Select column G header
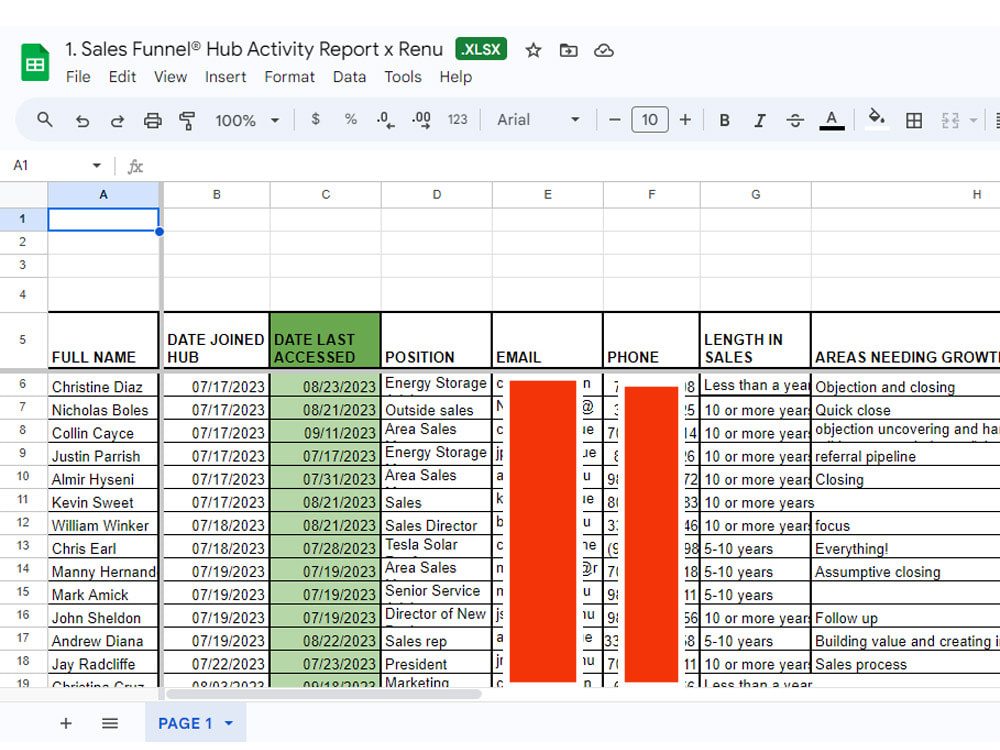Viewport: 1000px width, 750px height. pyautogui.click(x=755, y=195)
